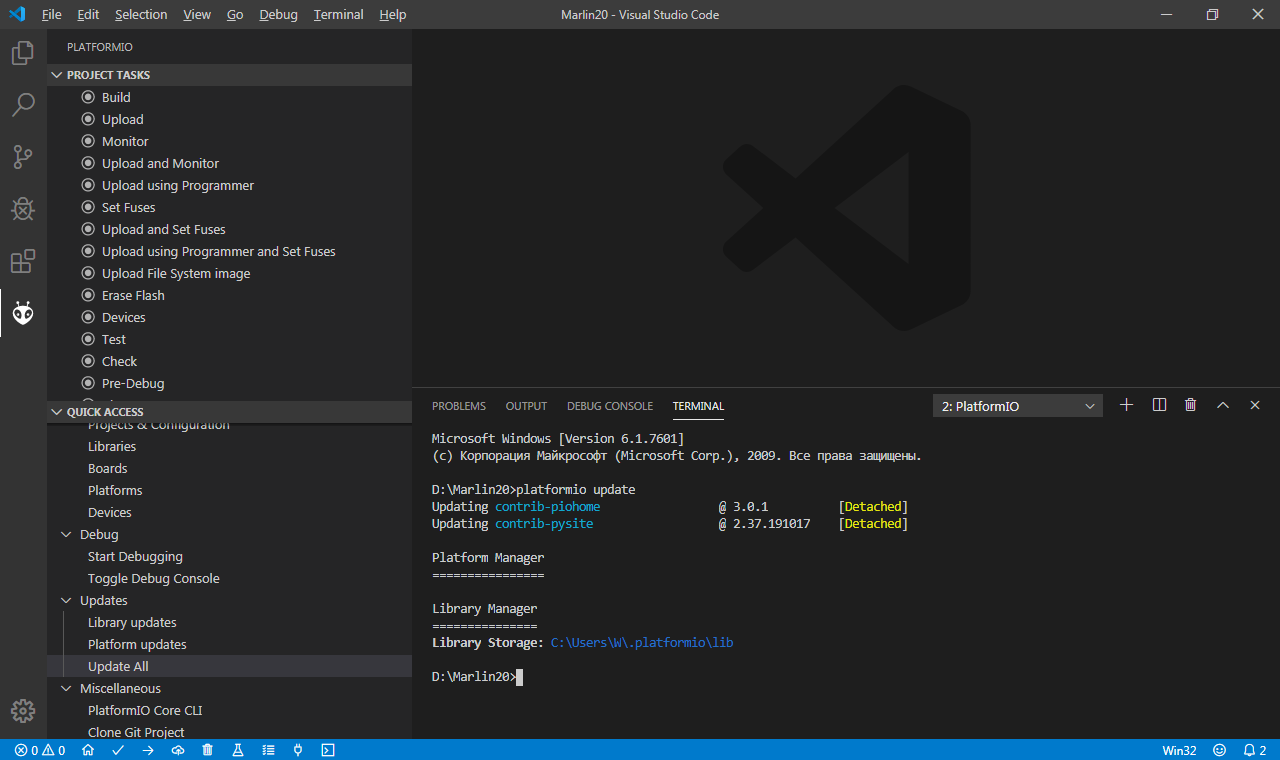The width and height of the screenshot is (1280, 760).
Task: Click the PlatformIO Clean trash icon in status bar
Action: point(208,750)
